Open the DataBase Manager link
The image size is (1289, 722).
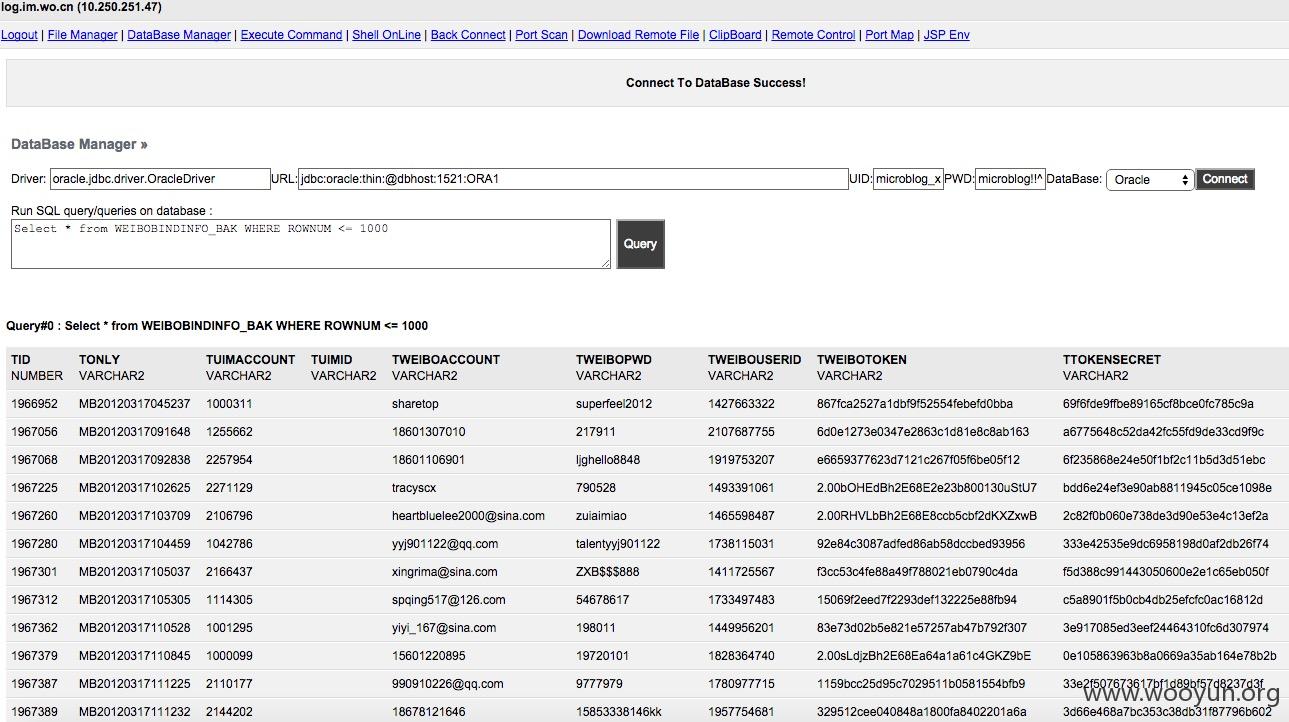(x=179, y=35)
